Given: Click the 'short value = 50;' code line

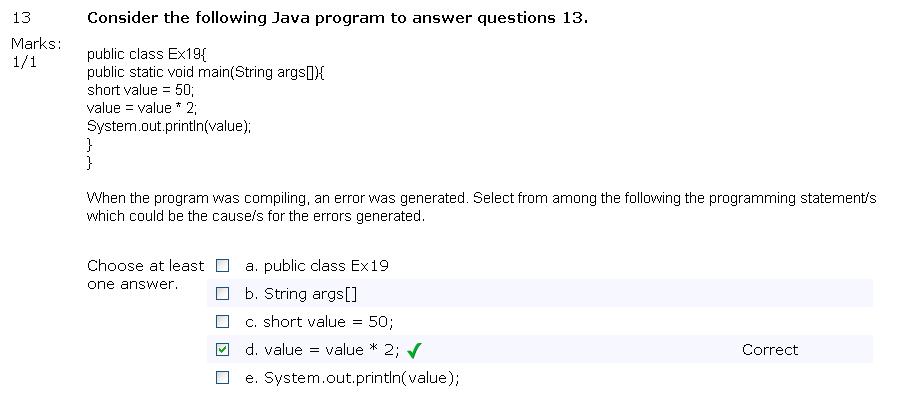Looking at the screenshot, I should [x=140, y=90].
